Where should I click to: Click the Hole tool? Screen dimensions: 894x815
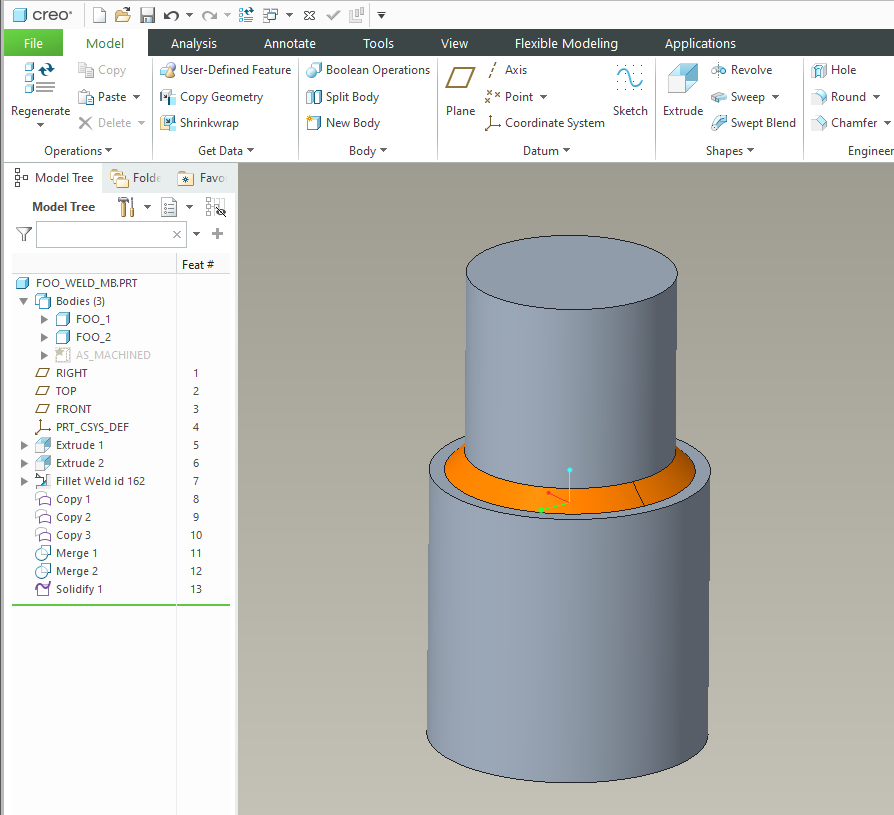[x=834, y=70]
